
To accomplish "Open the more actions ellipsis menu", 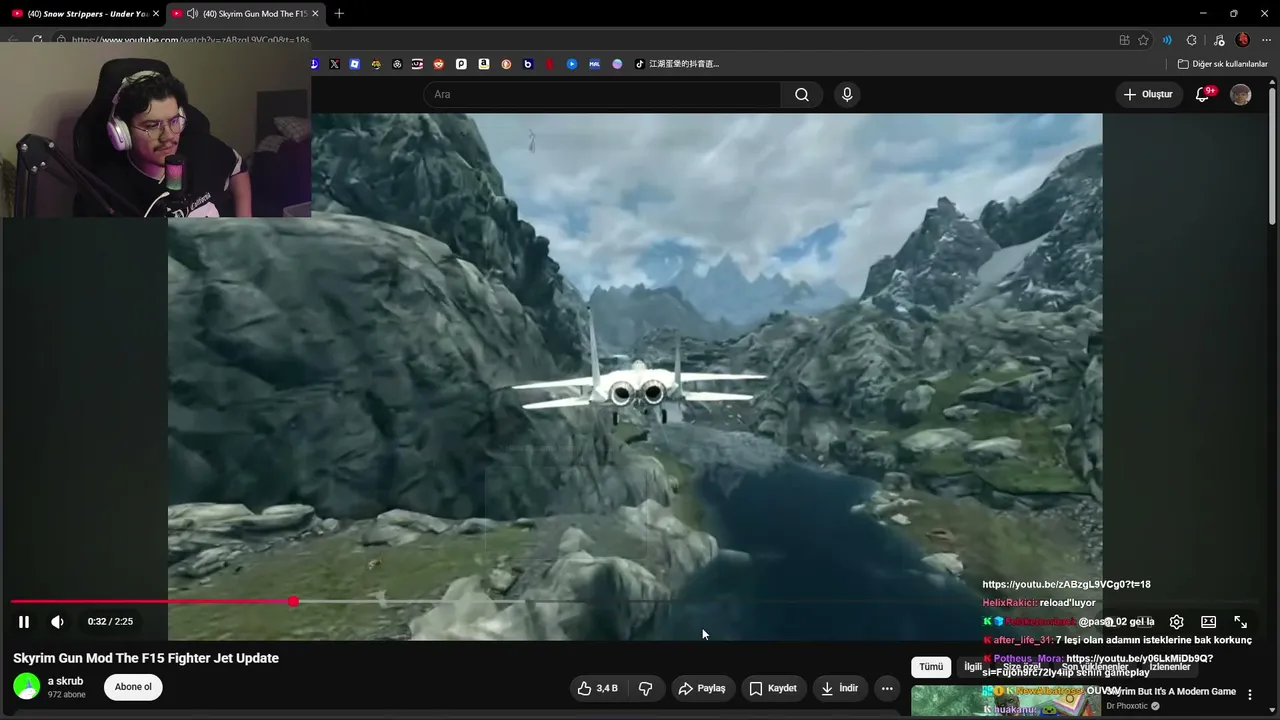I will tap(887, 688).
